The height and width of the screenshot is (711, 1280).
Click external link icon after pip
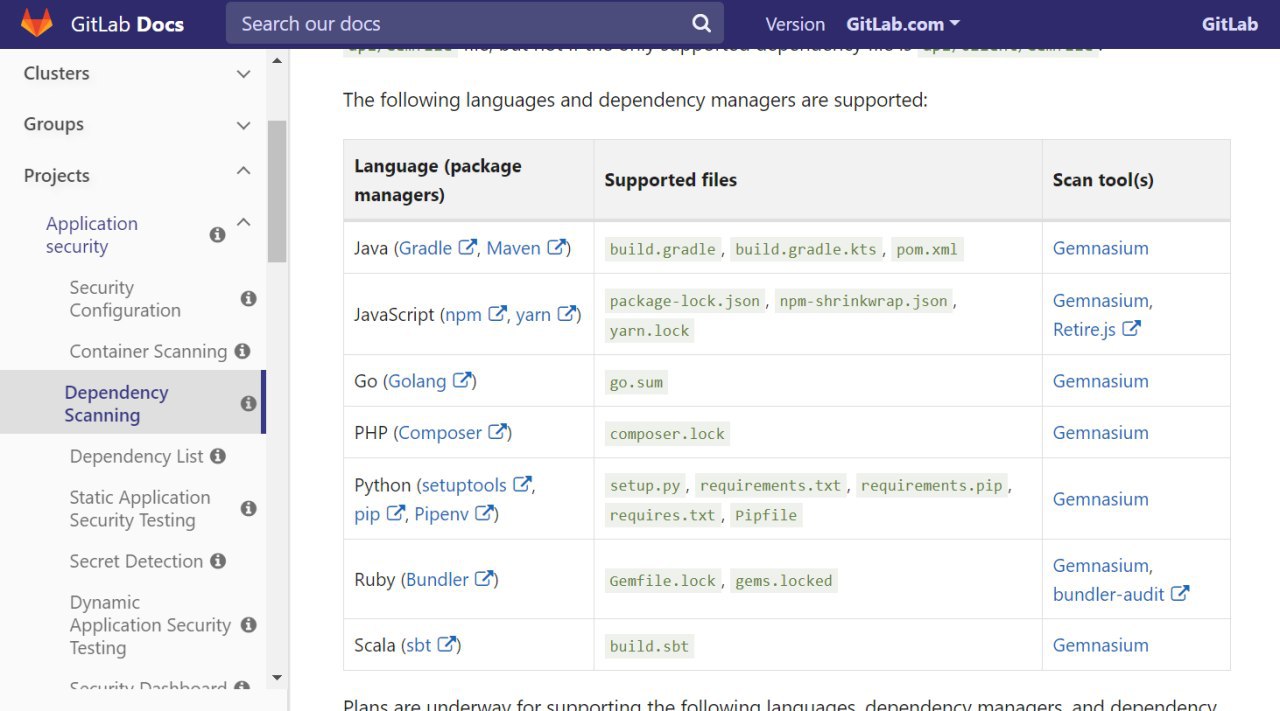[395, 513]
